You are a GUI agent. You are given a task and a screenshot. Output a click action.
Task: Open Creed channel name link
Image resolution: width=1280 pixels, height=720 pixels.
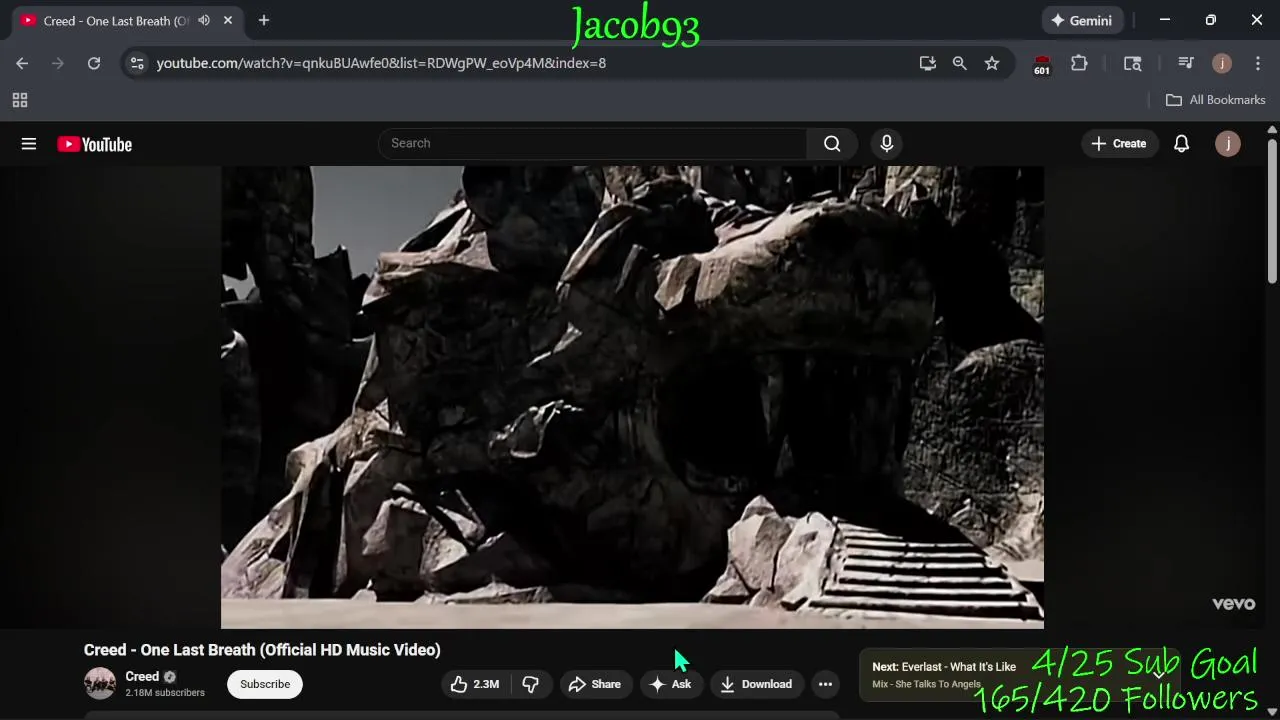(x=142, y=676)
